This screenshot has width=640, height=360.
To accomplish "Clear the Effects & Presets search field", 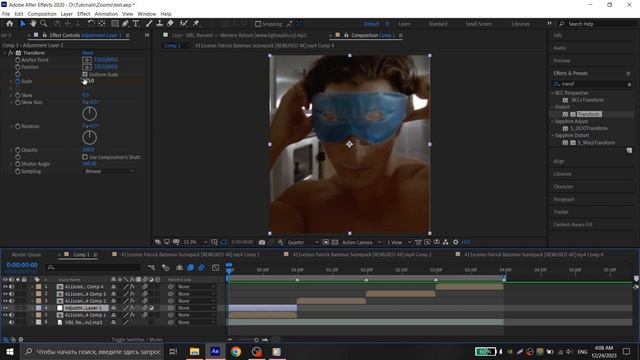I will pos(629,84).
